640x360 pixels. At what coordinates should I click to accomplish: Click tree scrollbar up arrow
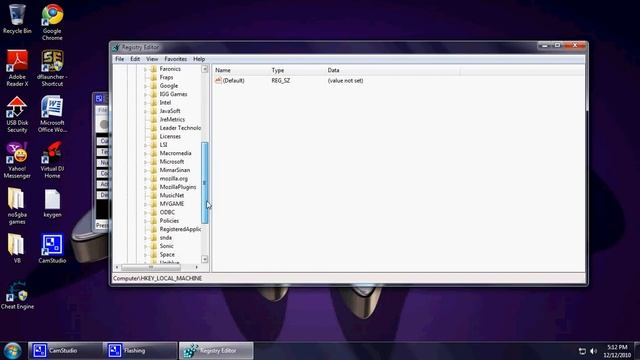coord(204,69)
